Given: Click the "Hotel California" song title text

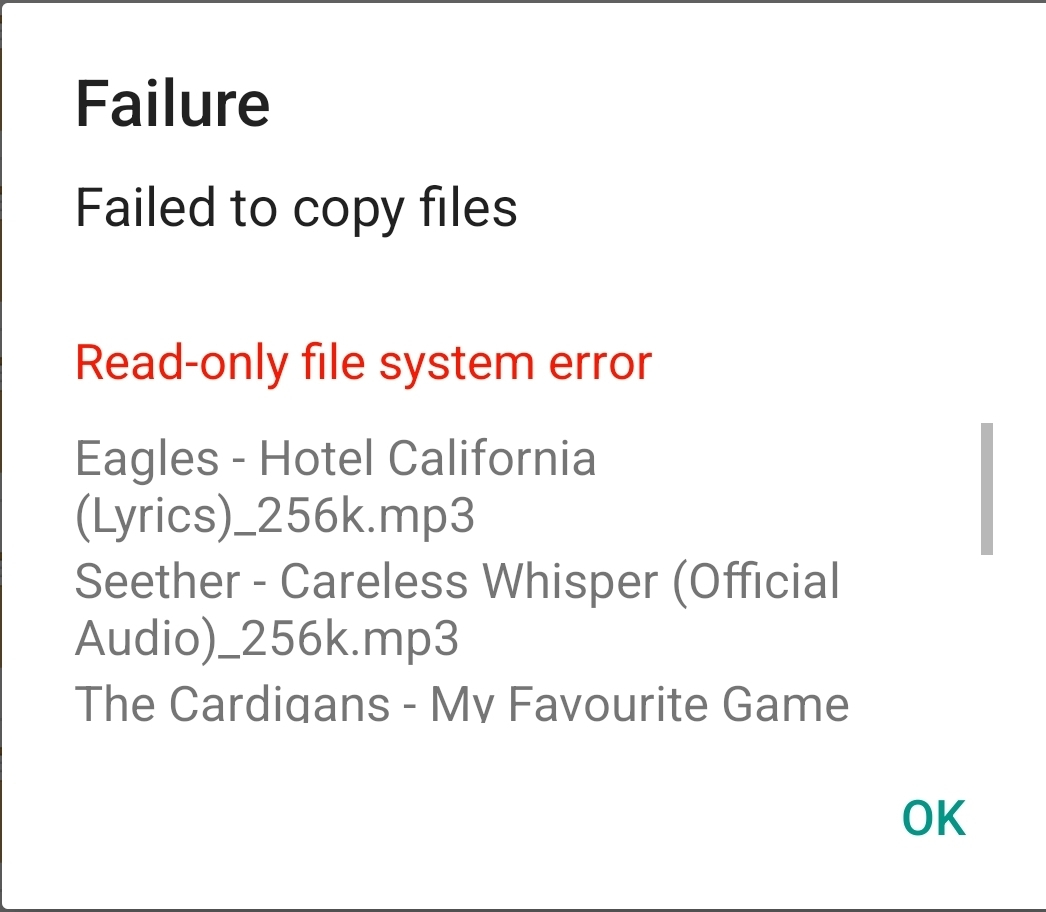Looking at the screenshot, I should click(x=428, y=460).
